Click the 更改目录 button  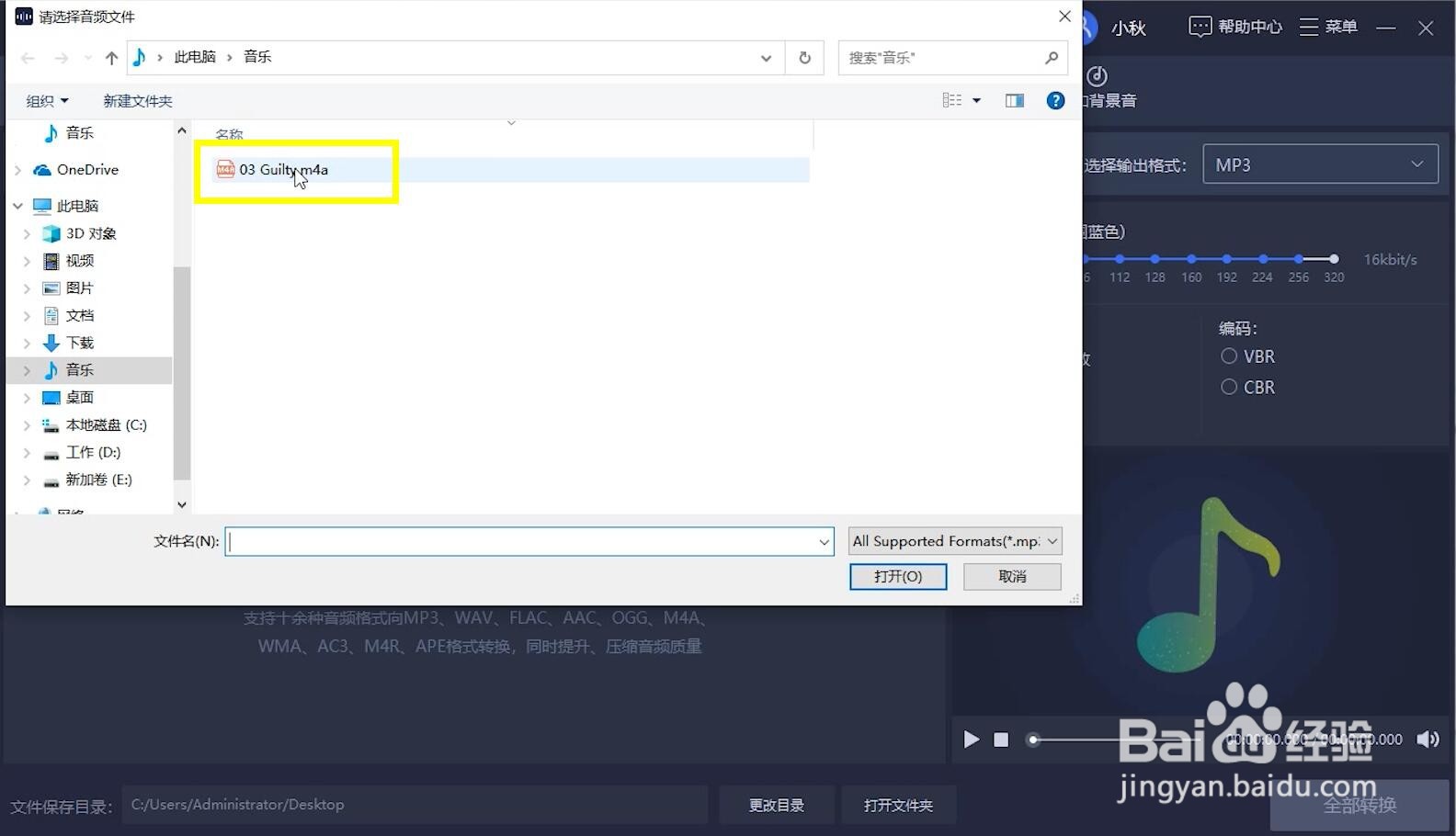pos(777,805)
